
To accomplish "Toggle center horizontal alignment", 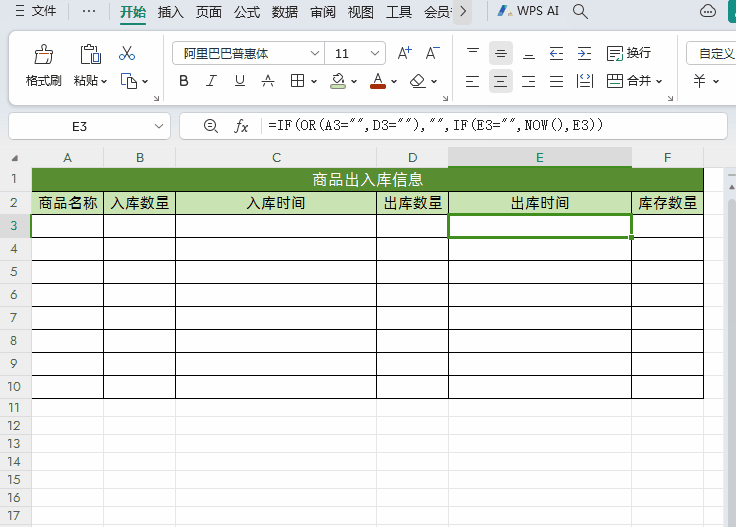I will coord(500,81).
